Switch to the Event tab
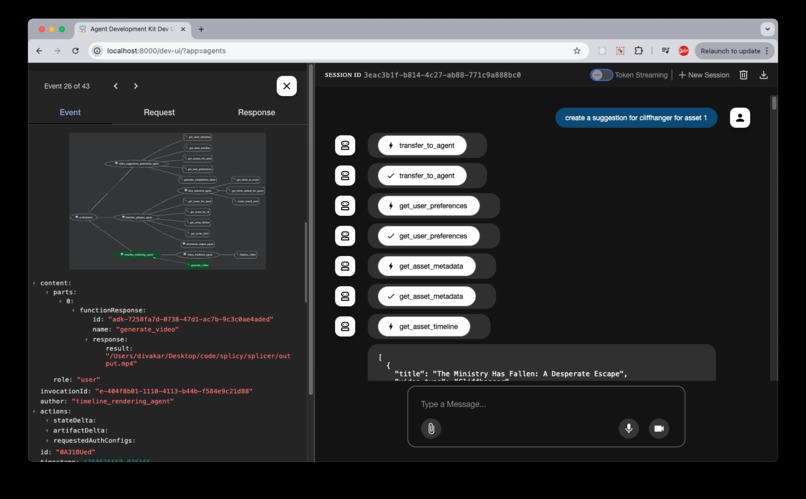Viewport: 806px width, 499px height. (70, 112)
